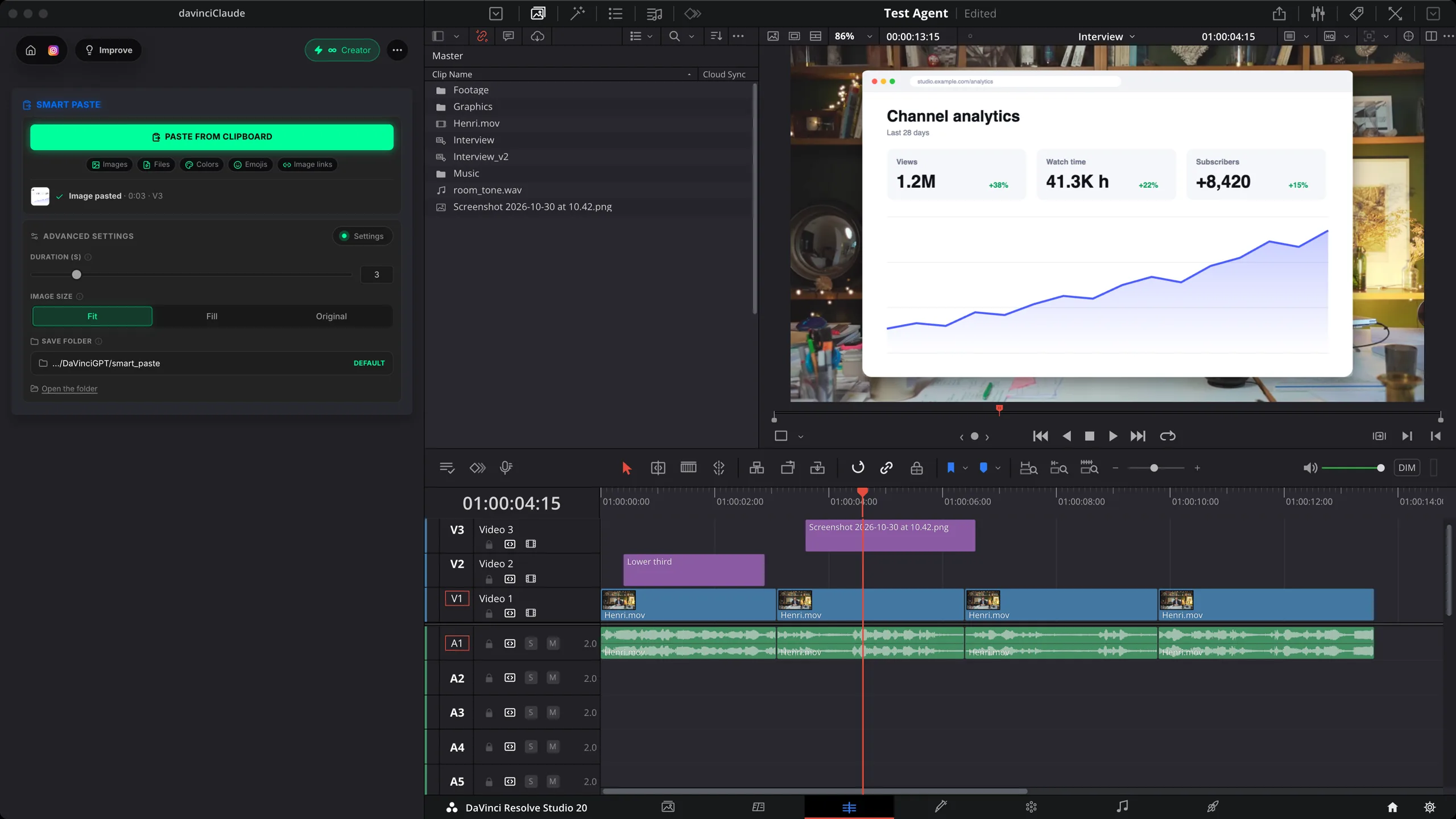
Task: Click the Improve button
Action: point(109,50)
